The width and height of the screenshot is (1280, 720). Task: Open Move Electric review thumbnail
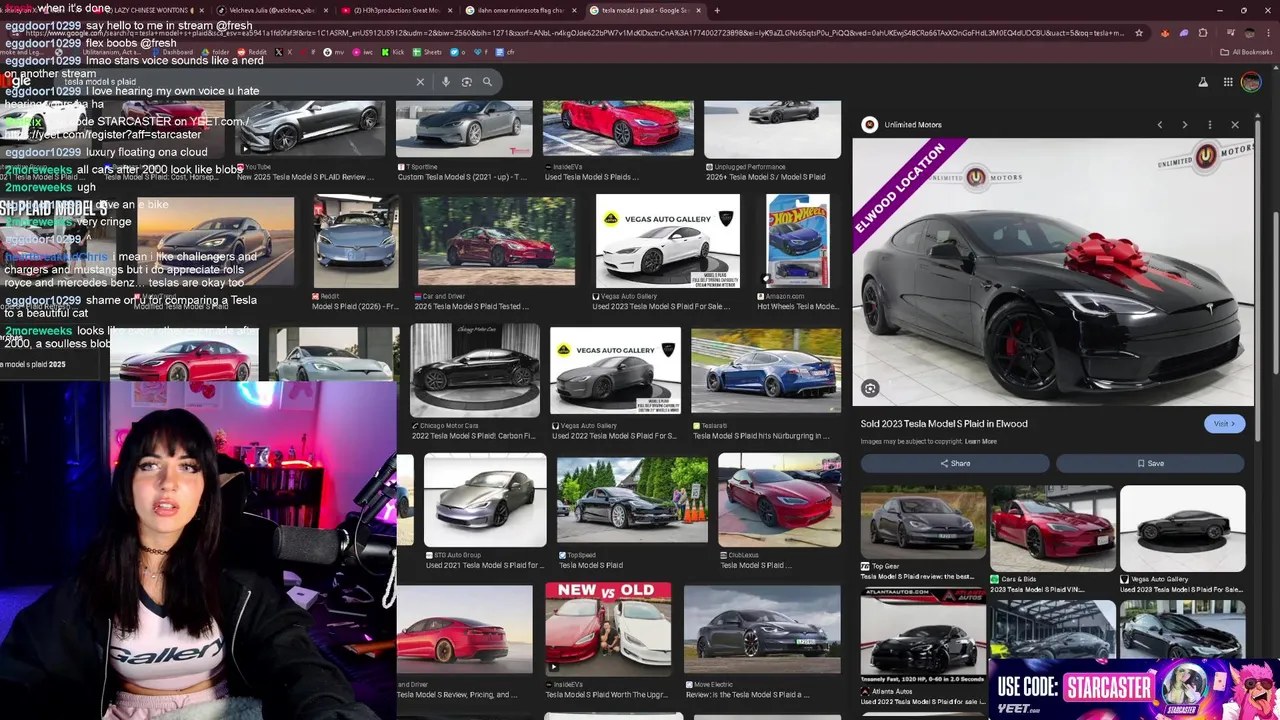coord(762,630)
